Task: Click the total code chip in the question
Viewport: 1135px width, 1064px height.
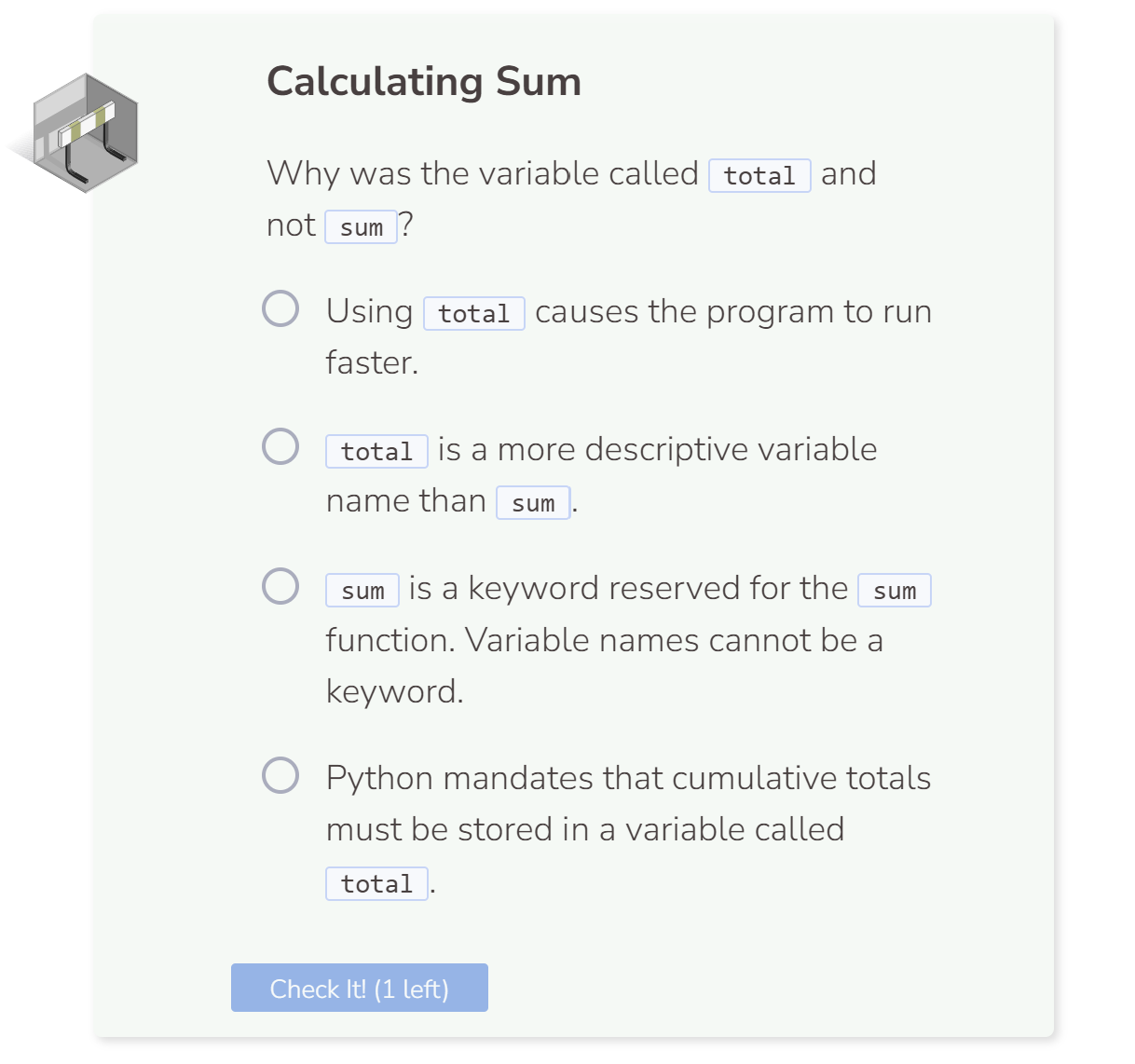Action: pyautogui.click(x=759, y=177)
